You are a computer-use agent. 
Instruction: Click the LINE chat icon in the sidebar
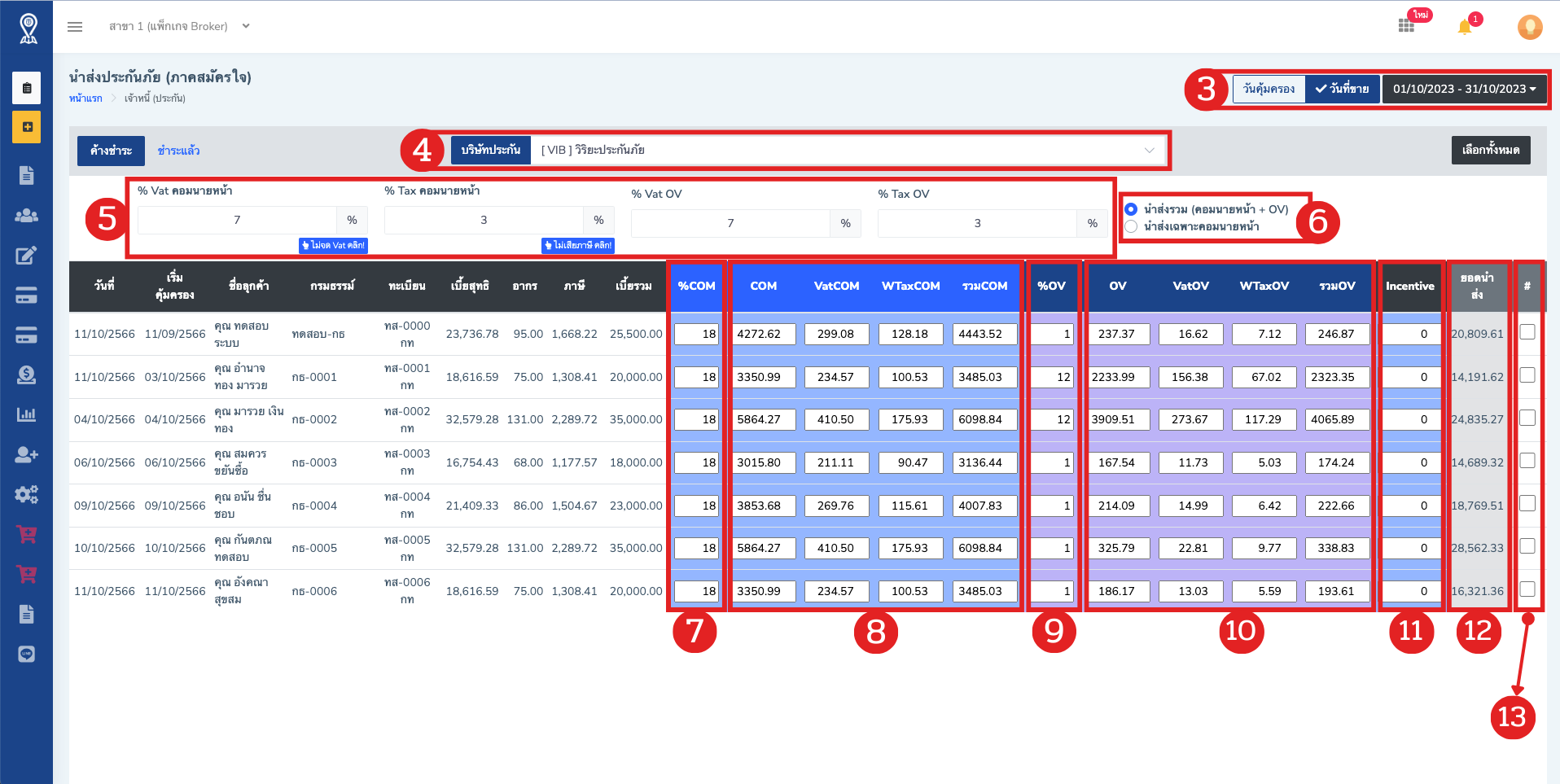click(x=27, y=654)
